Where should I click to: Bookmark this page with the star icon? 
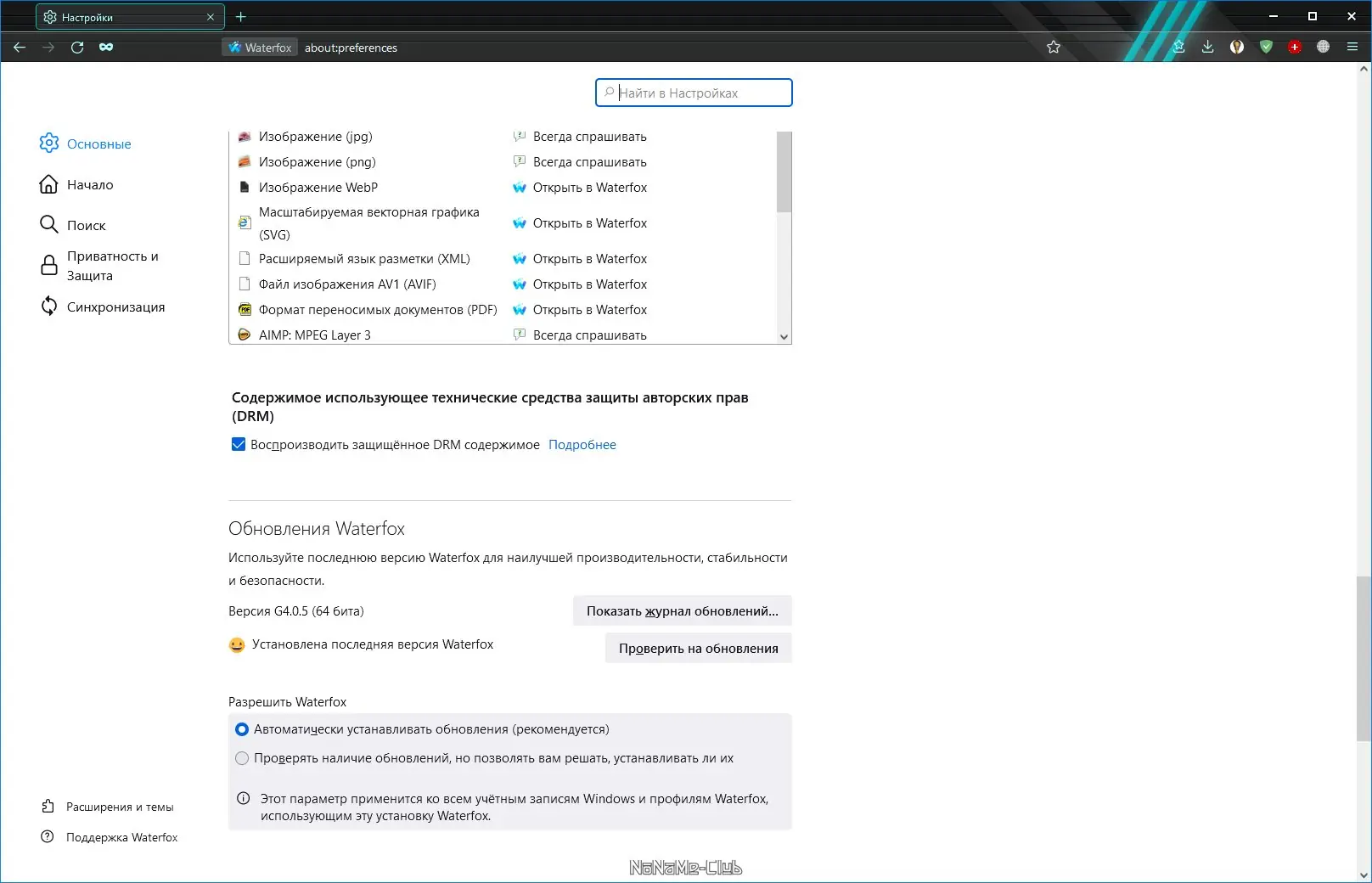[1054, 48]
